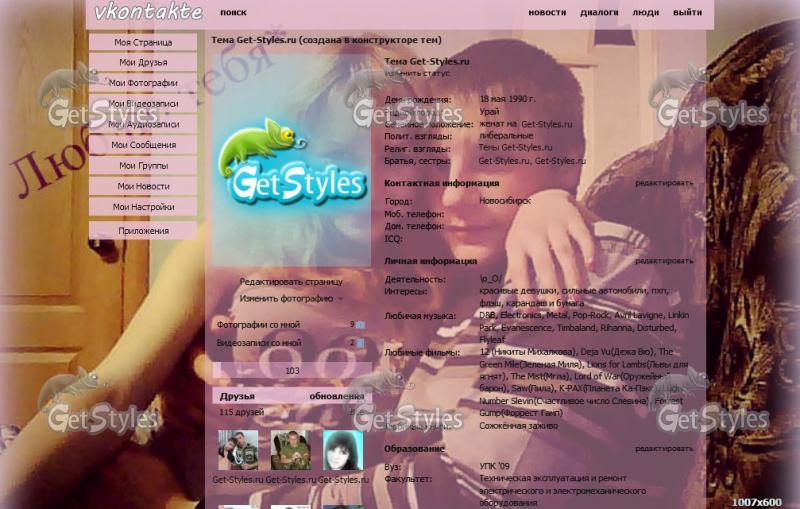Click hometown Урай
This screenshot has width=800, height=509.
(489, 112)
